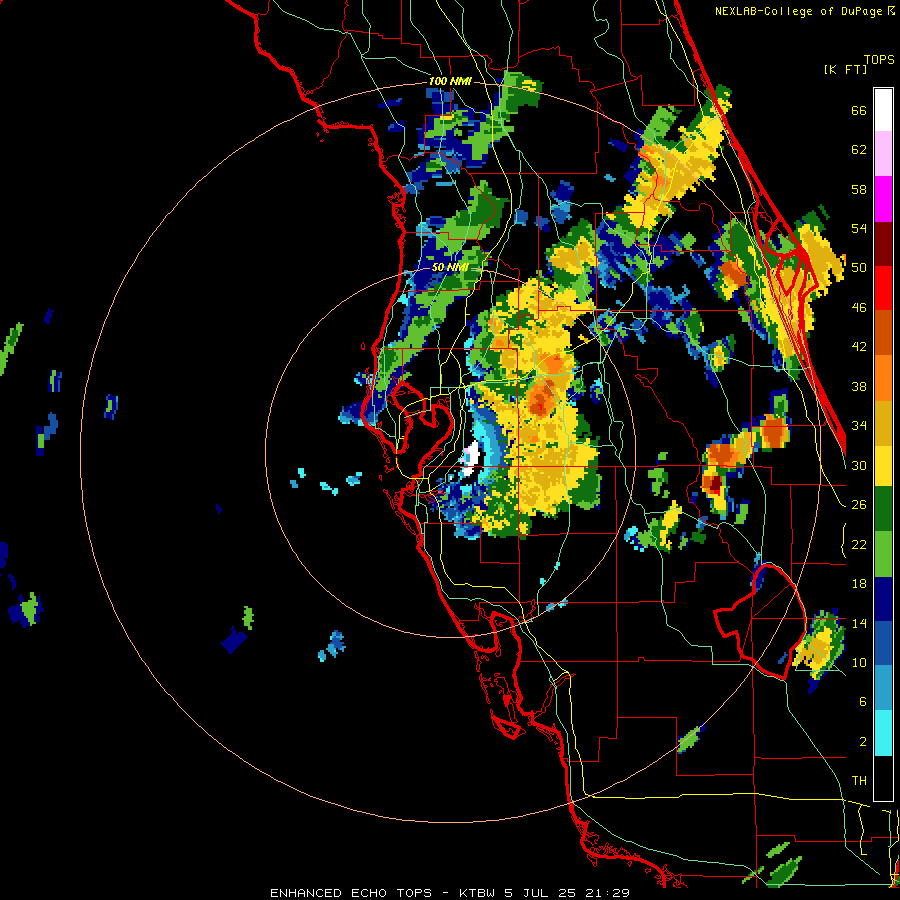
Task: Click legend value 18
Action: pyautogui.click(x=859, y=584)
